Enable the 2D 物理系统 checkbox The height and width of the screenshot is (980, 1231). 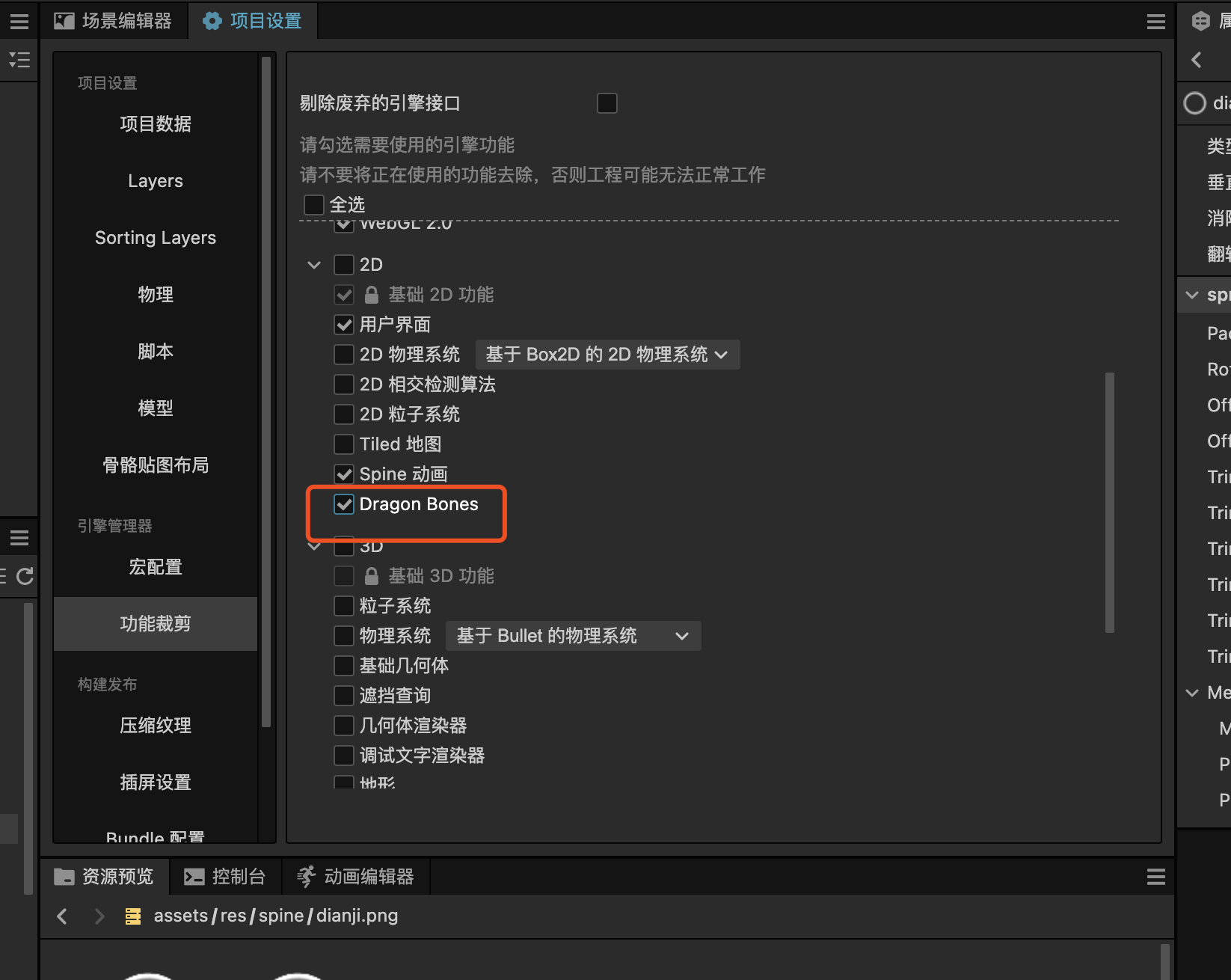pyautogui.click(x=344, y=355)
